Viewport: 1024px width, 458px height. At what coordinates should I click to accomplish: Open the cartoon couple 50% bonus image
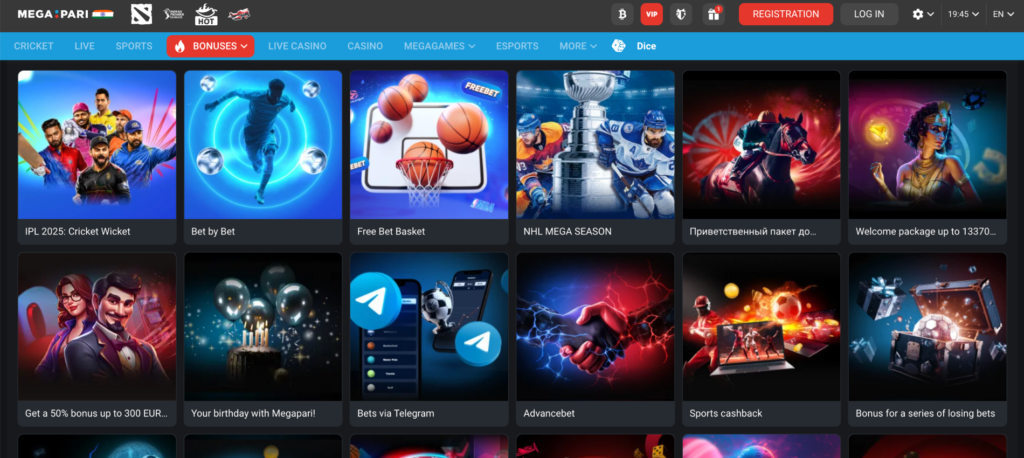click(97, 327)
